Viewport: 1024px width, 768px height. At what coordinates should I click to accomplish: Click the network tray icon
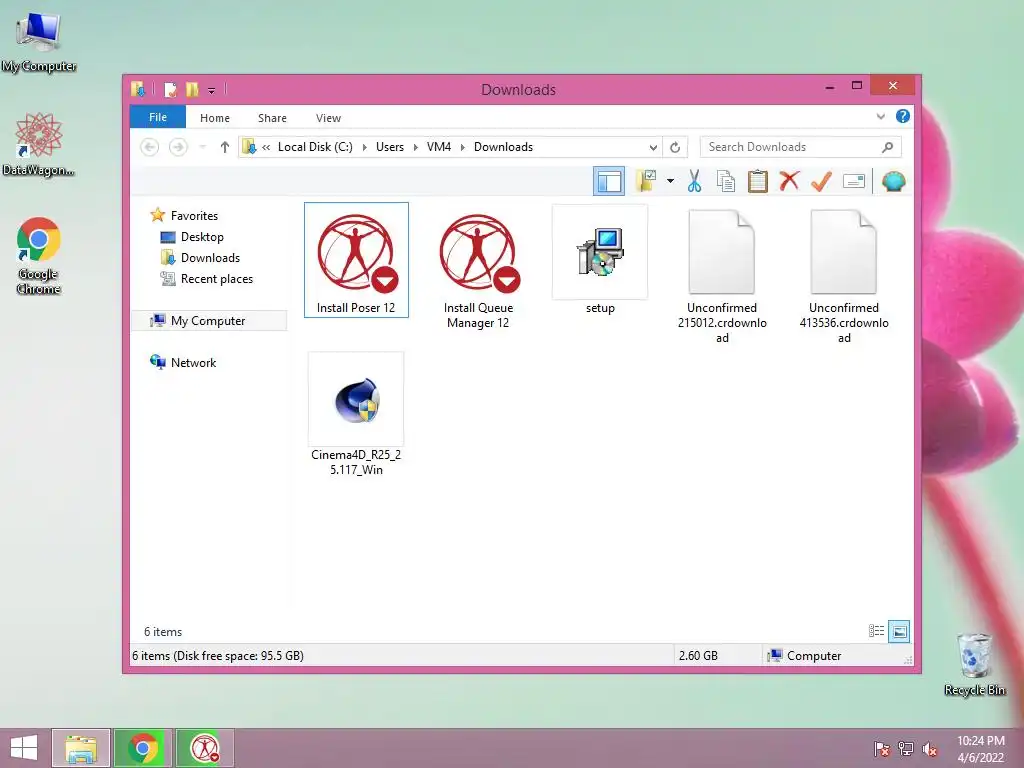click(x=906, y=749)
